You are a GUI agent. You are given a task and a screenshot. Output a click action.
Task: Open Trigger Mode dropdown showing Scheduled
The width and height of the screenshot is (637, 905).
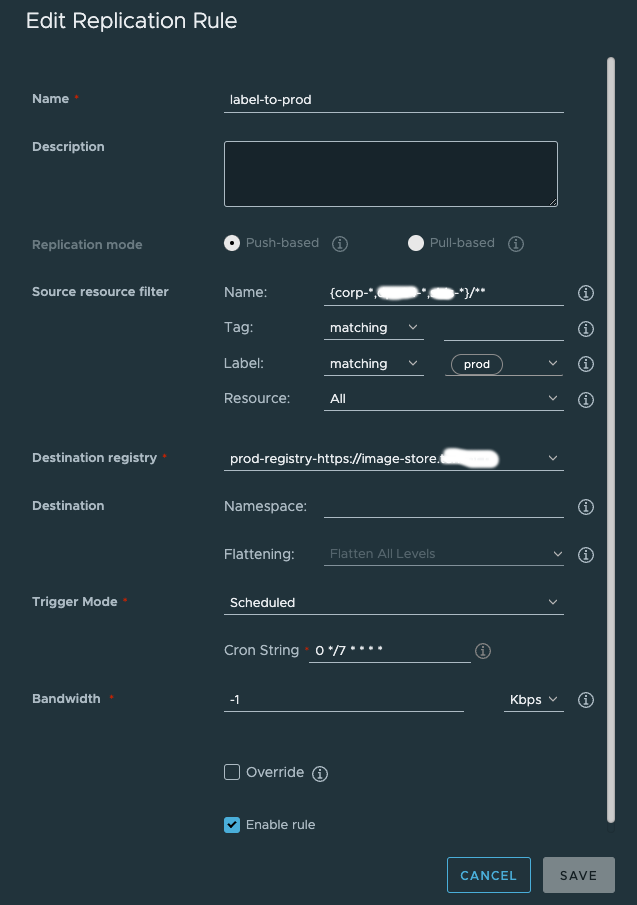click(394, 603)
